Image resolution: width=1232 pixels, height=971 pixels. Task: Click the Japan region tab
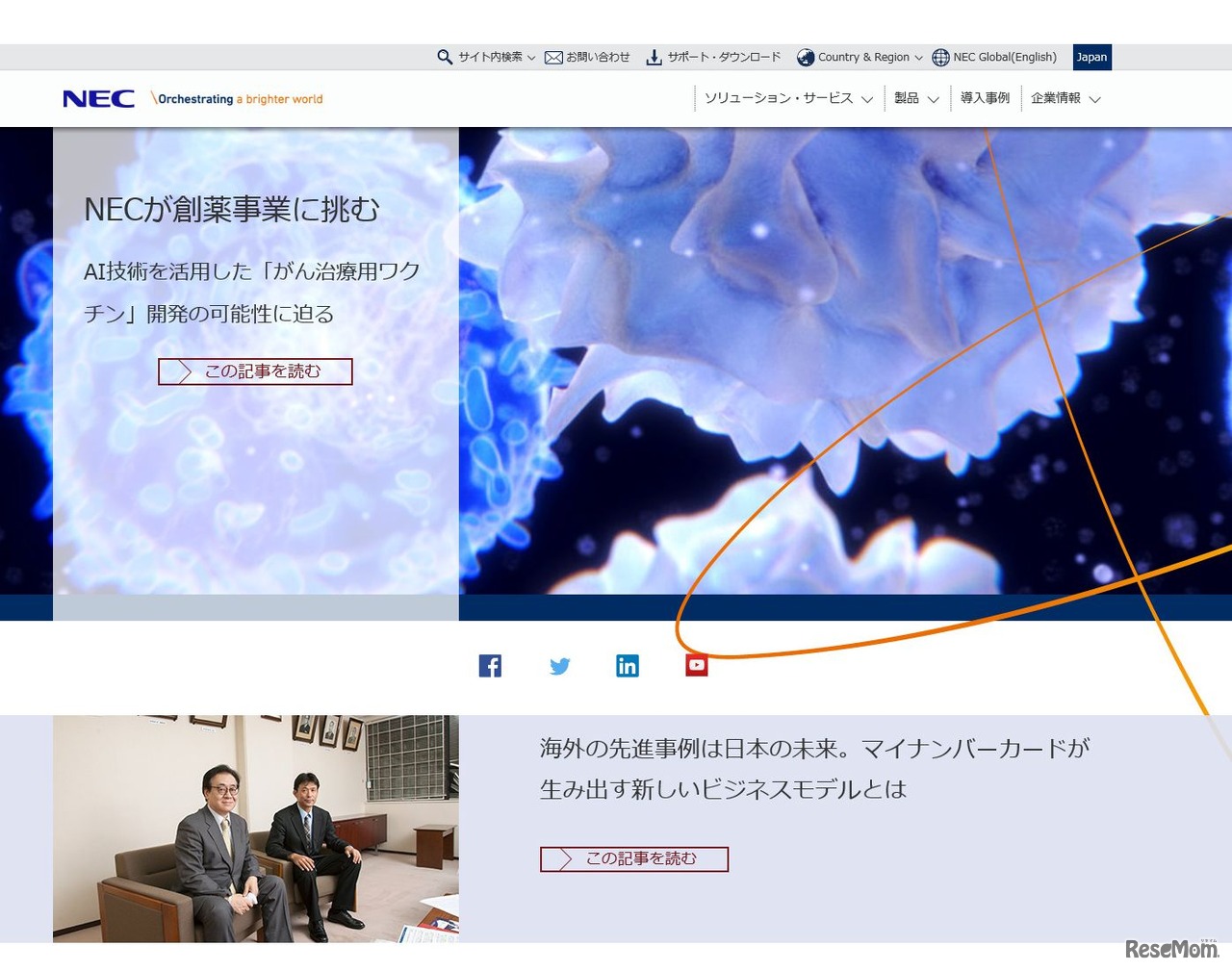1091,57
